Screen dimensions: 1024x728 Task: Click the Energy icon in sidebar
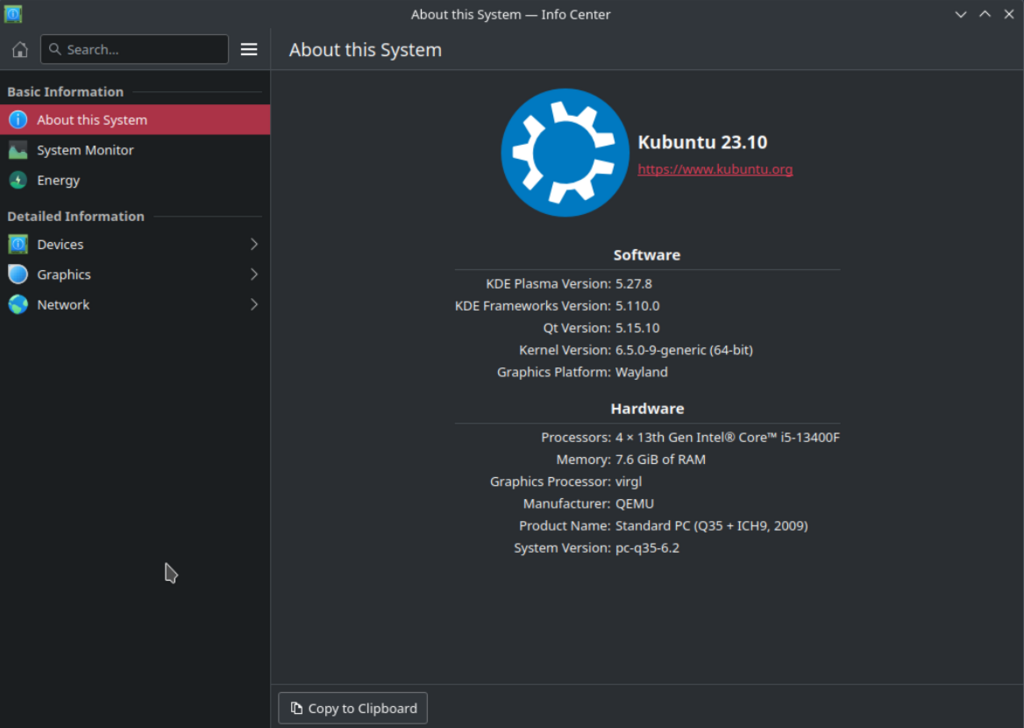18,180
